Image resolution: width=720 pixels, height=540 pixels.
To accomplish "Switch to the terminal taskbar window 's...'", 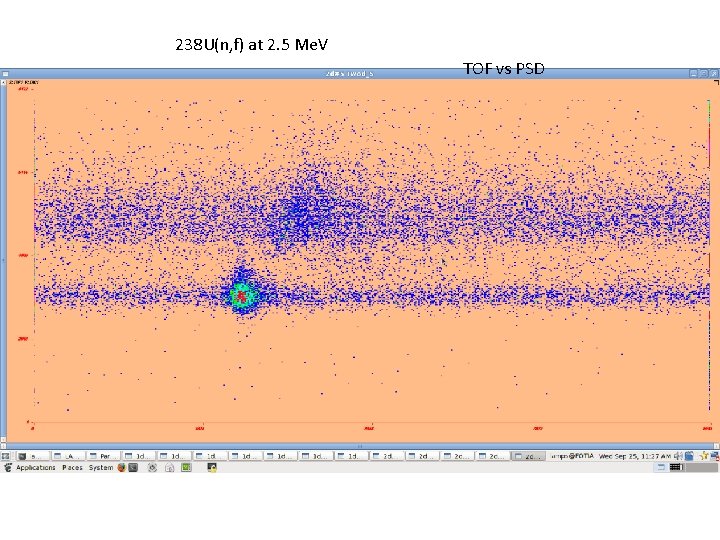I will pos(32,456).
